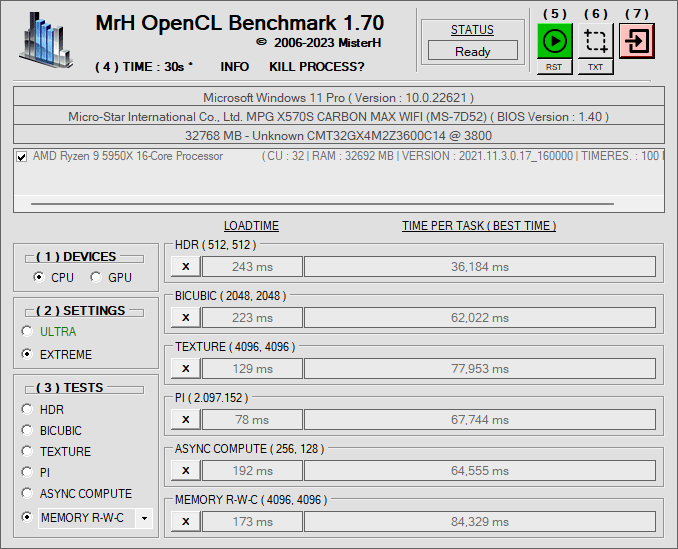Click TEXTURE loadtime value 129 ms
Viewport: 678px width, 549px height.
(253, 369)
